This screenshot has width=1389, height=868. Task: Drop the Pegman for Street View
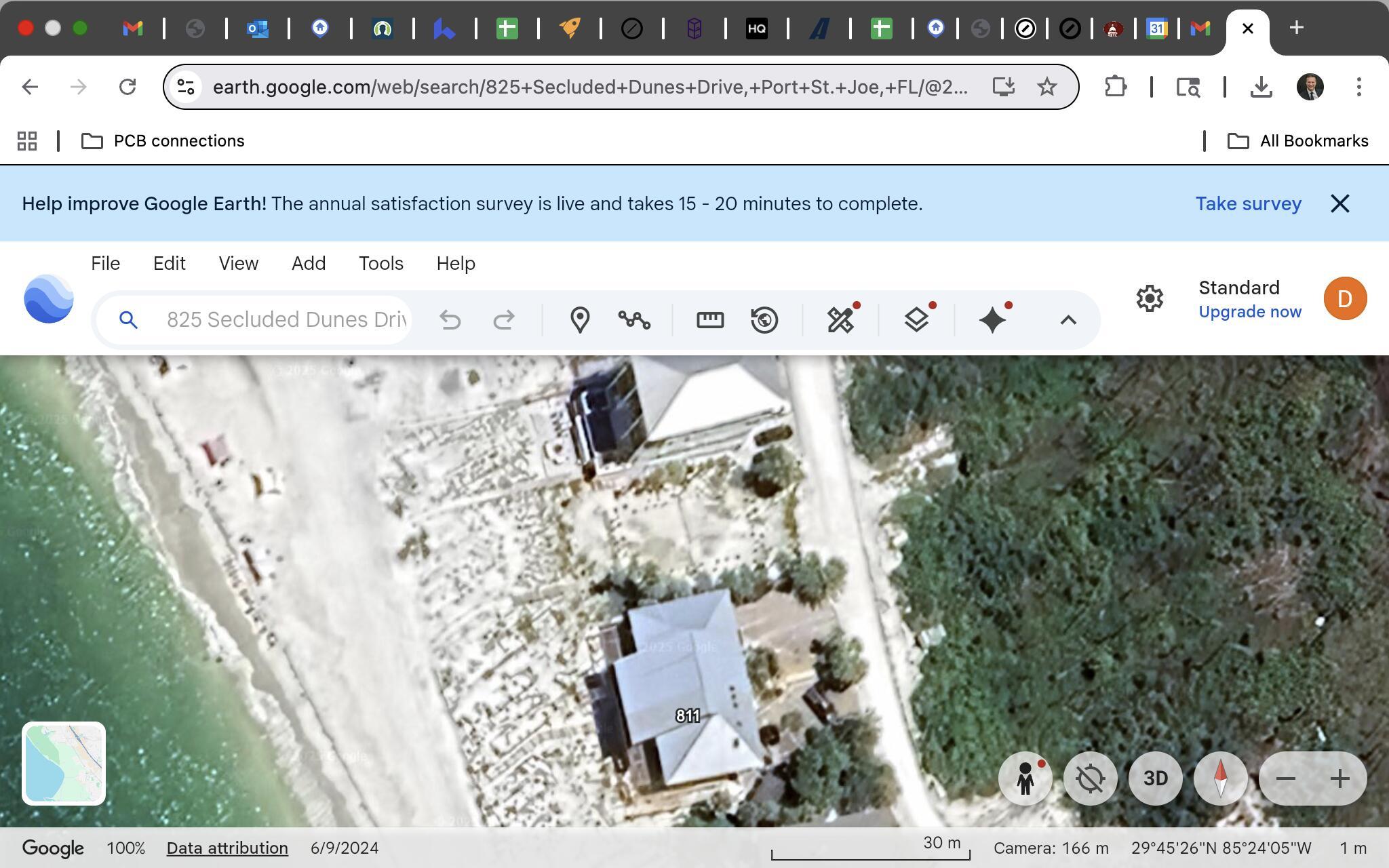pyautogui.click(x=1025, y=778)
